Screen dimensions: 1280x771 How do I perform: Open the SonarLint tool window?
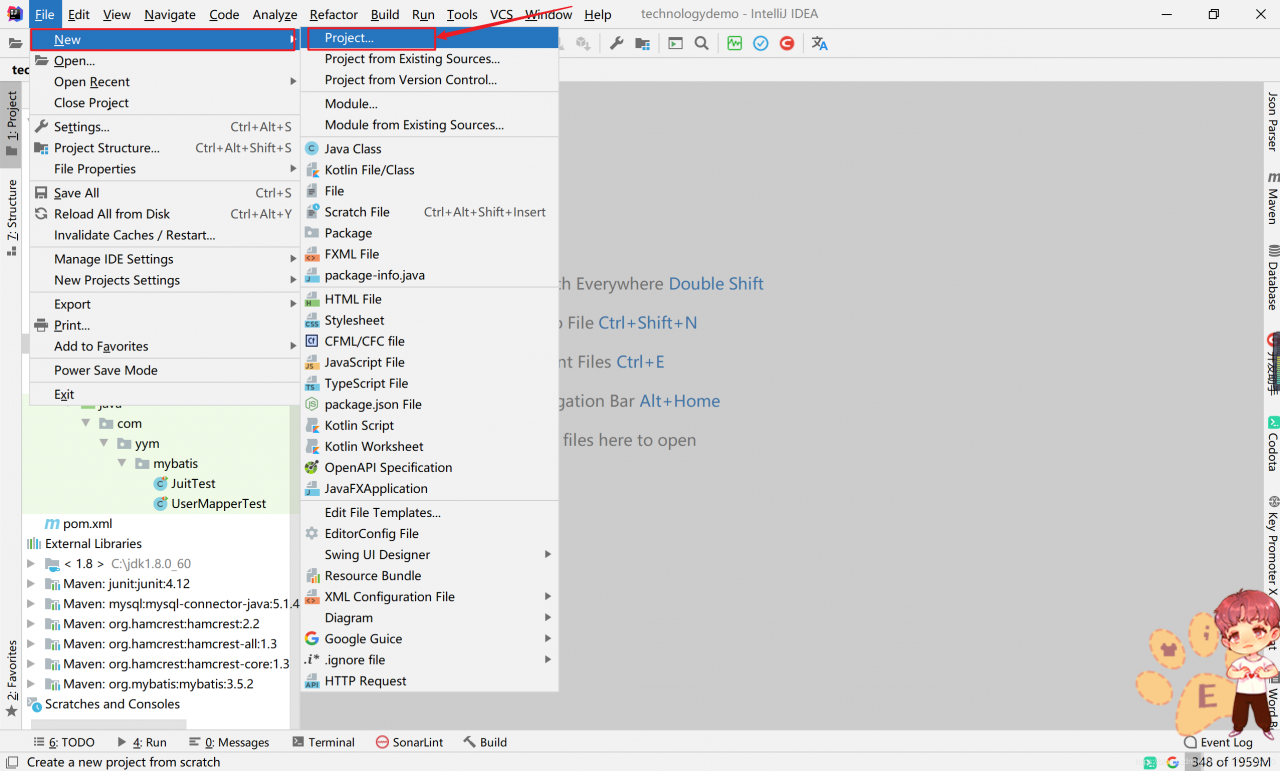pyautogui.click(x=409, y=742)
